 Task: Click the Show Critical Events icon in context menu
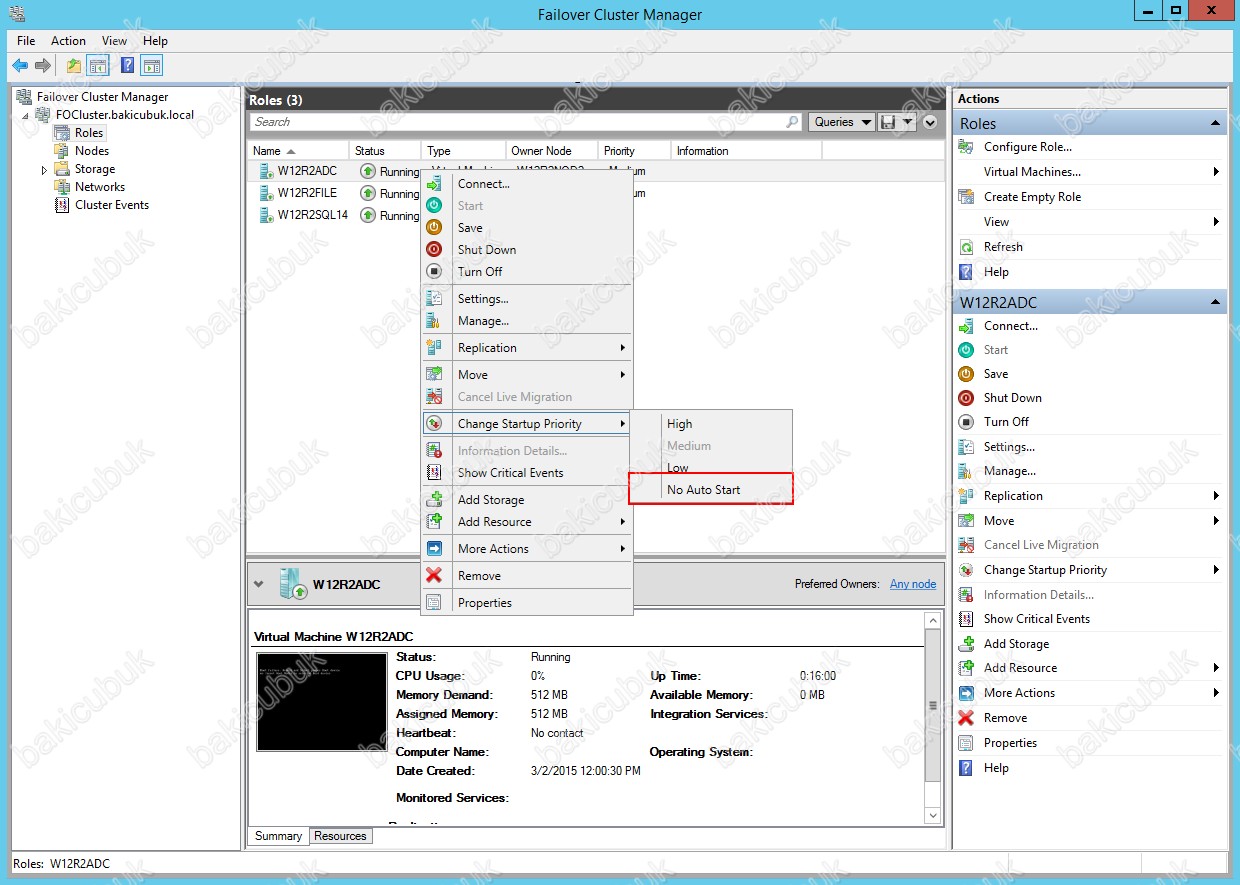434,473
